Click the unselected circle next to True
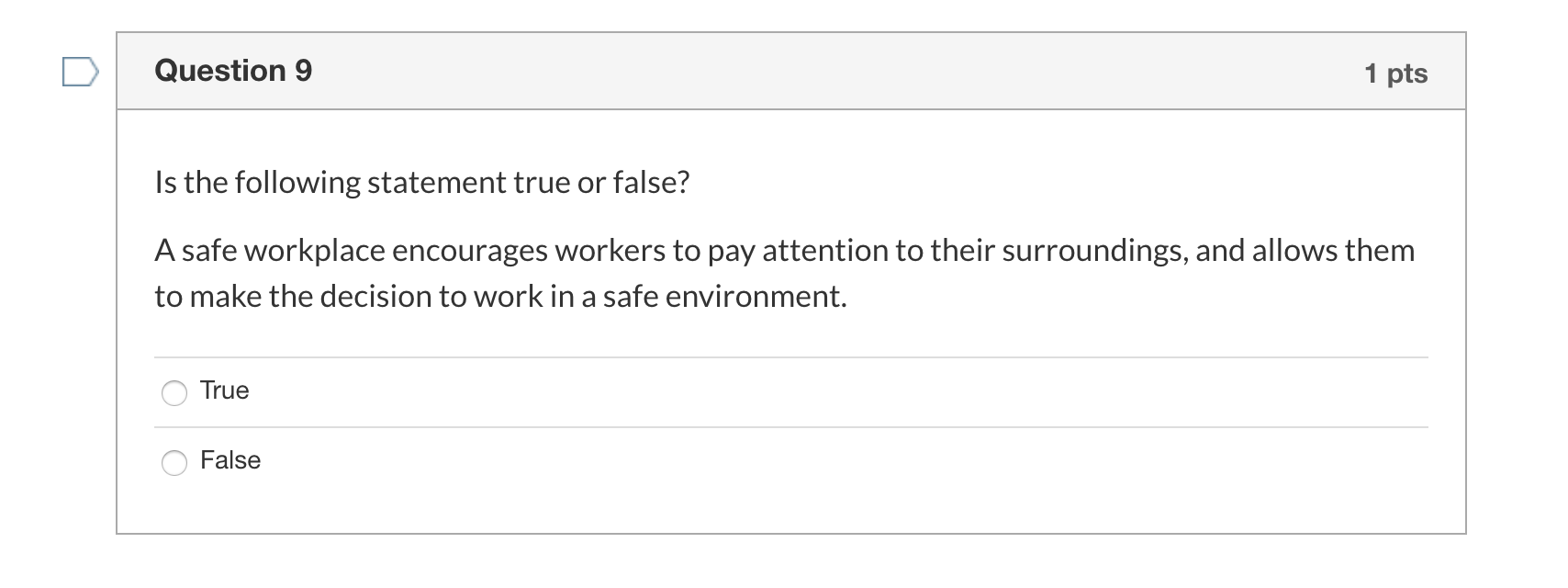The height and width of the screenshot is (588, 1568). pos(174,391)
